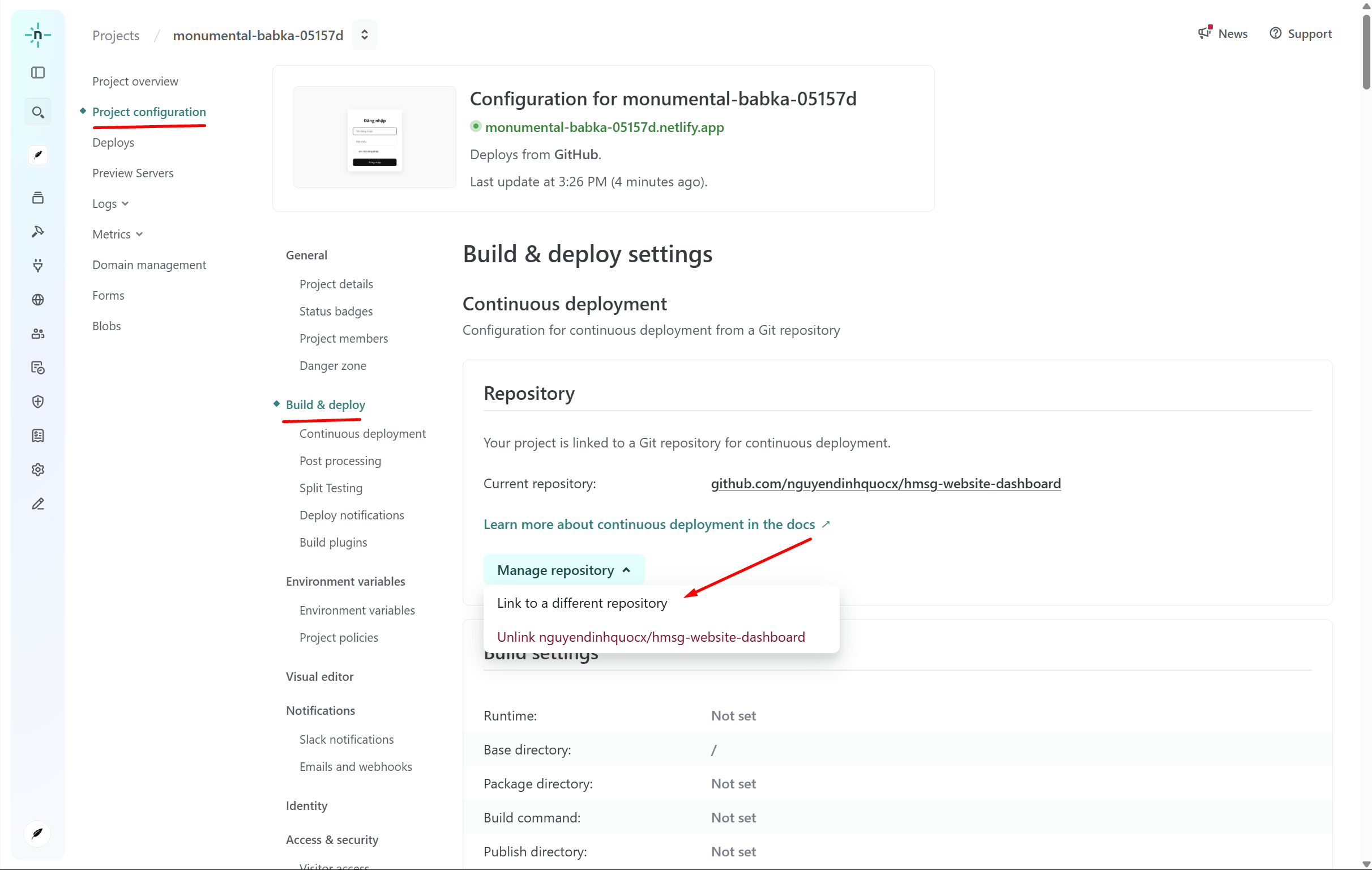Click the security shield icon

coord(37,402)
